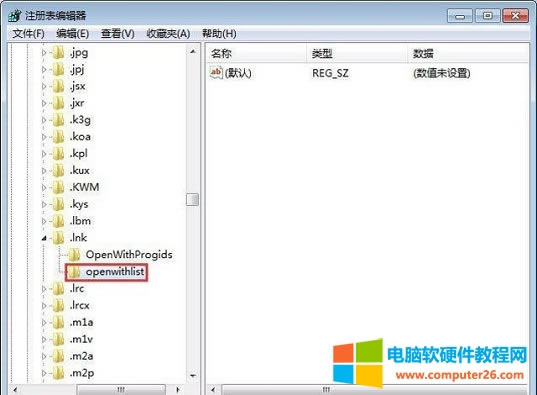Image resolution: width=537 pixels, height=395 pixels.
Task: Expand the .lrc tree node
Action: tap(44, 288)
